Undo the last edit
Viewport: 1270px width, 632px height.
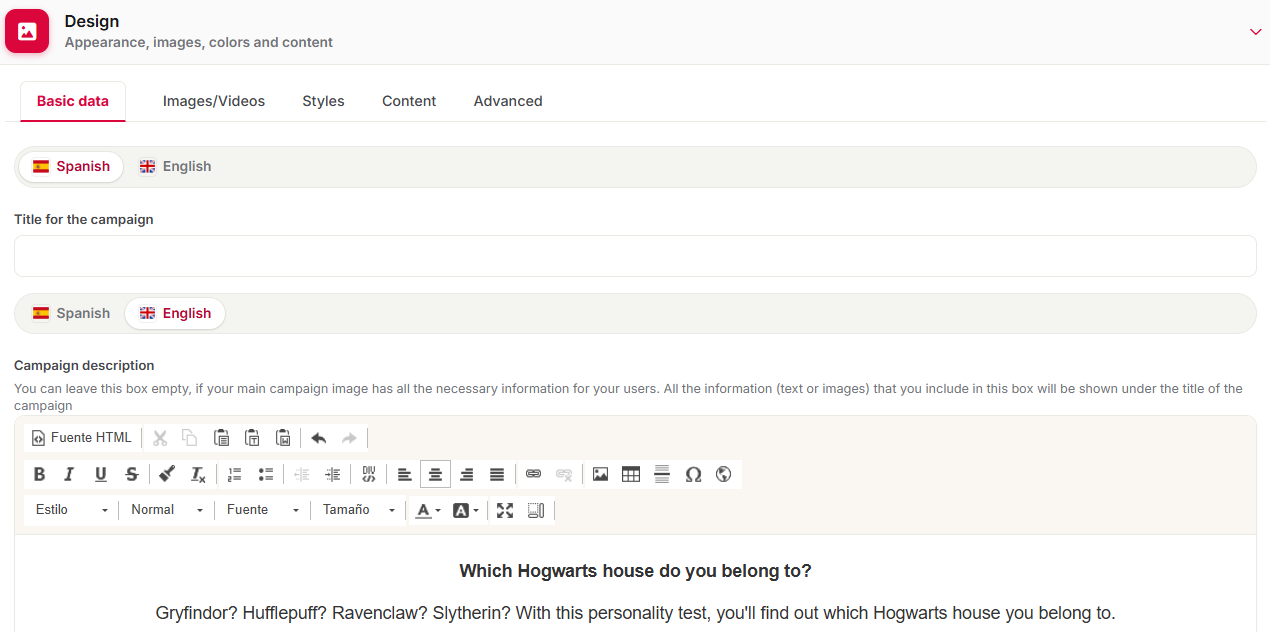318,438
